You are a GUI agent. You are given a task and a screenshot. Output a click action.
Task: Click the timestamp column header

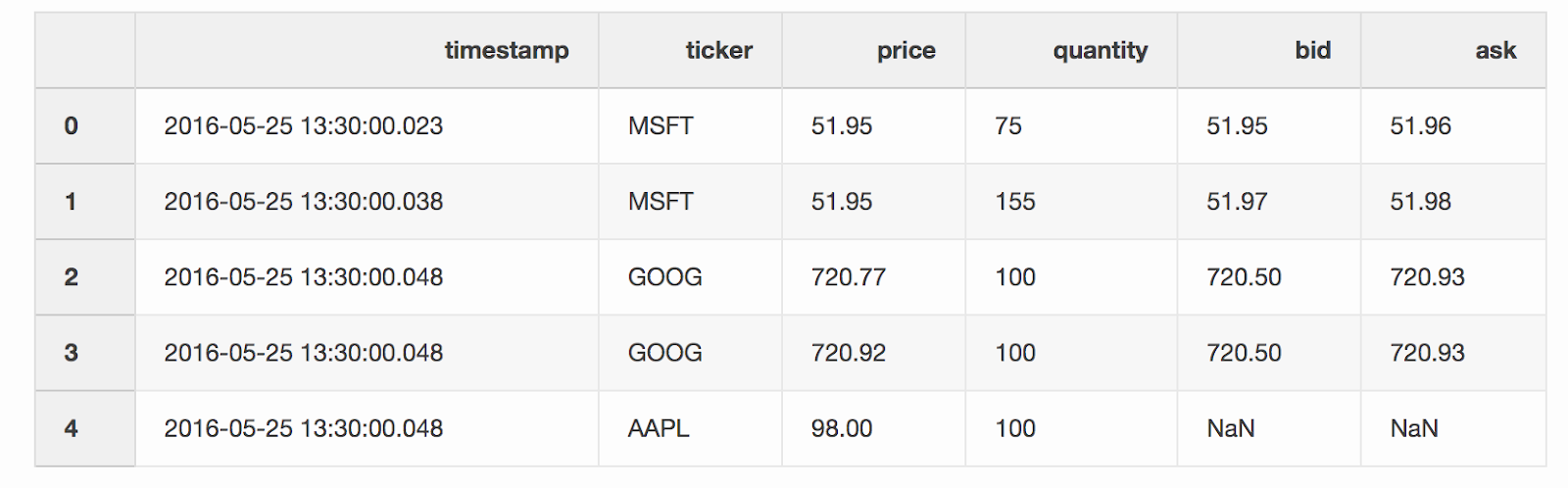506,51
